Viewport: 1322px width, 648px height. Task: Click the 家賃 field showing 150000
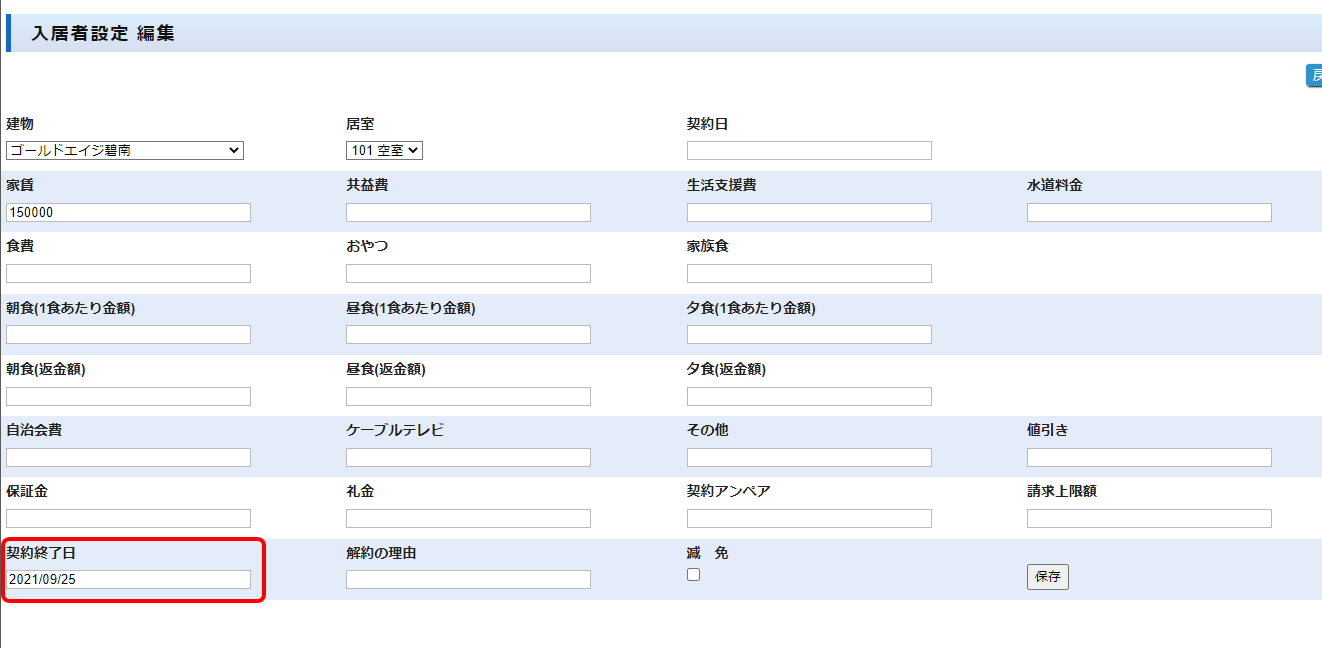pyautogui.click(x=128, y=213)
